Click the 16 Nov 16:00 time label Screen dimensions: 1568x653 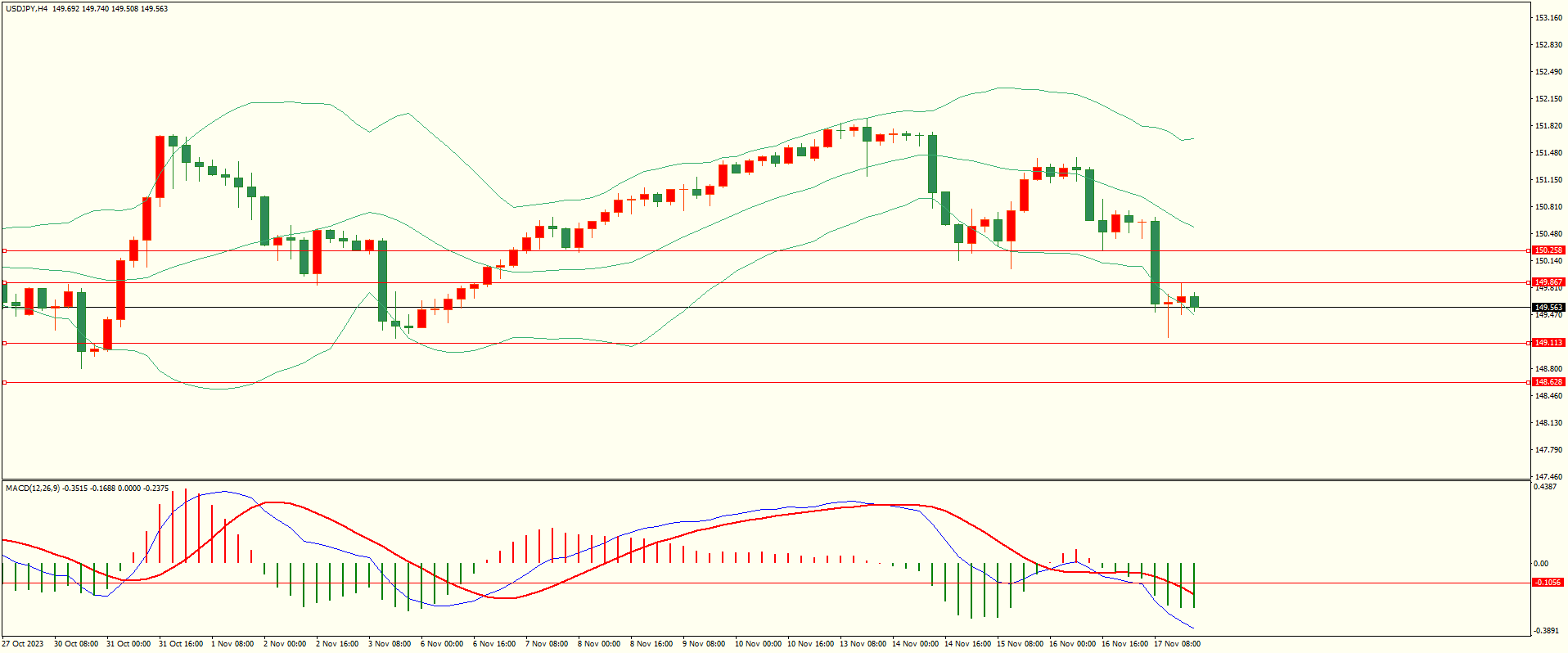[x=1125, y=644]
